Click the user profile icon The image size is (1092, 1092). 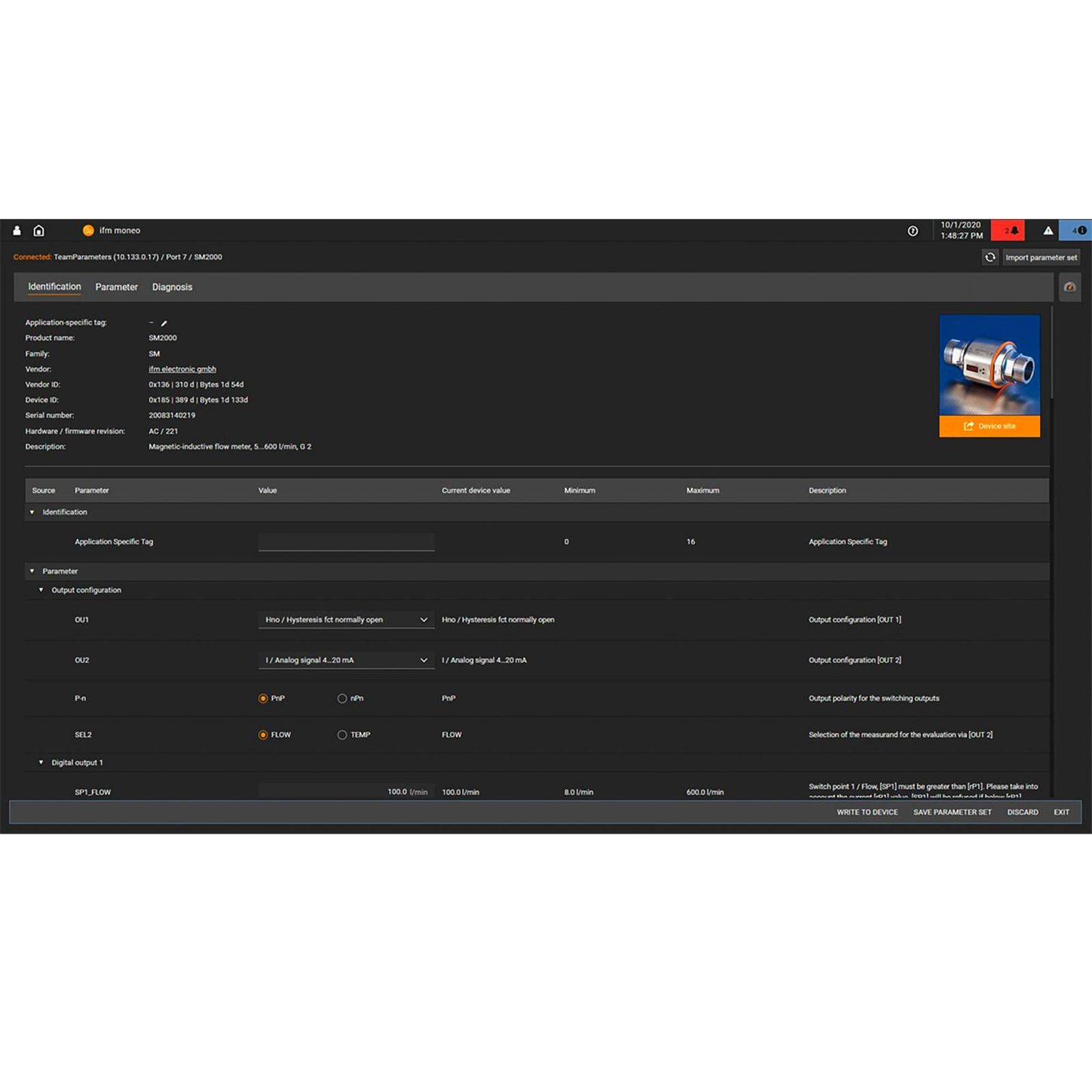click(x=17, y=231)
